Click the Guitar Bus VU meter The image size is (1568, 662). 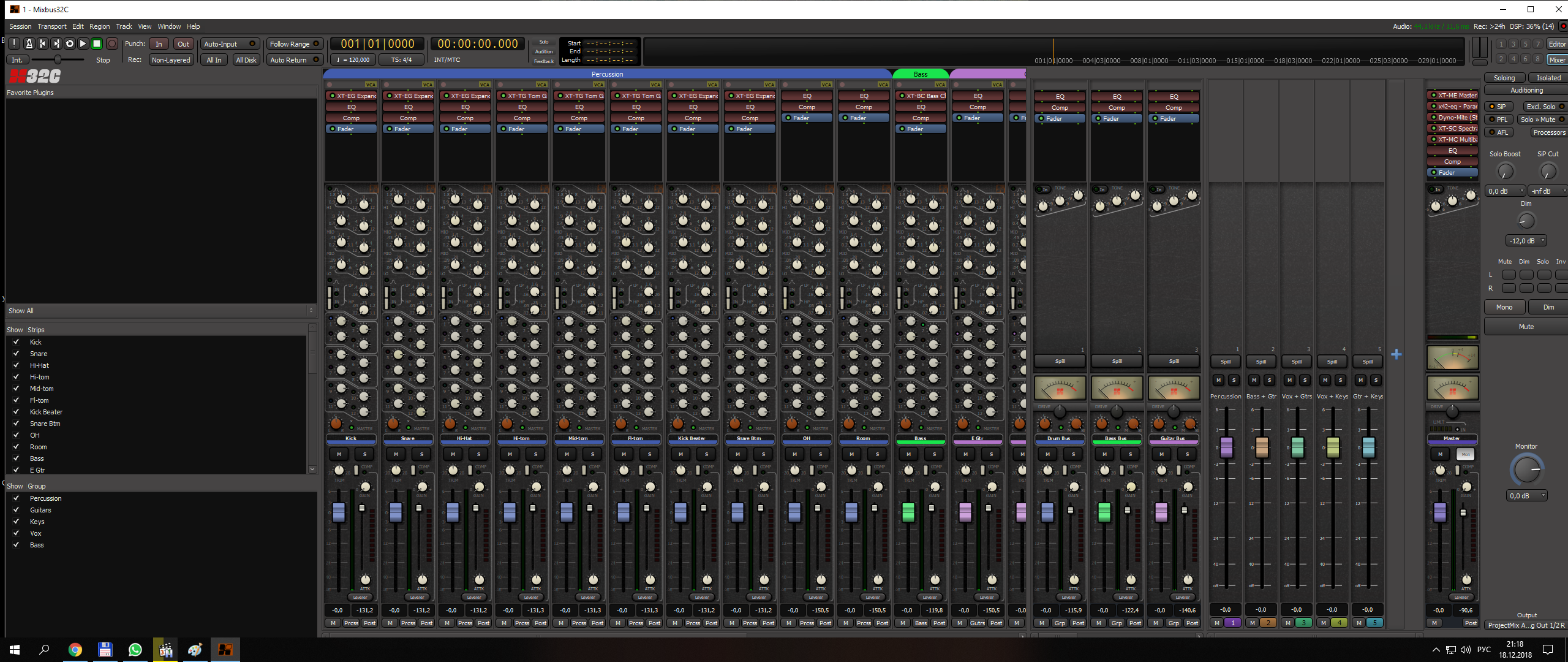(1174, 388)
